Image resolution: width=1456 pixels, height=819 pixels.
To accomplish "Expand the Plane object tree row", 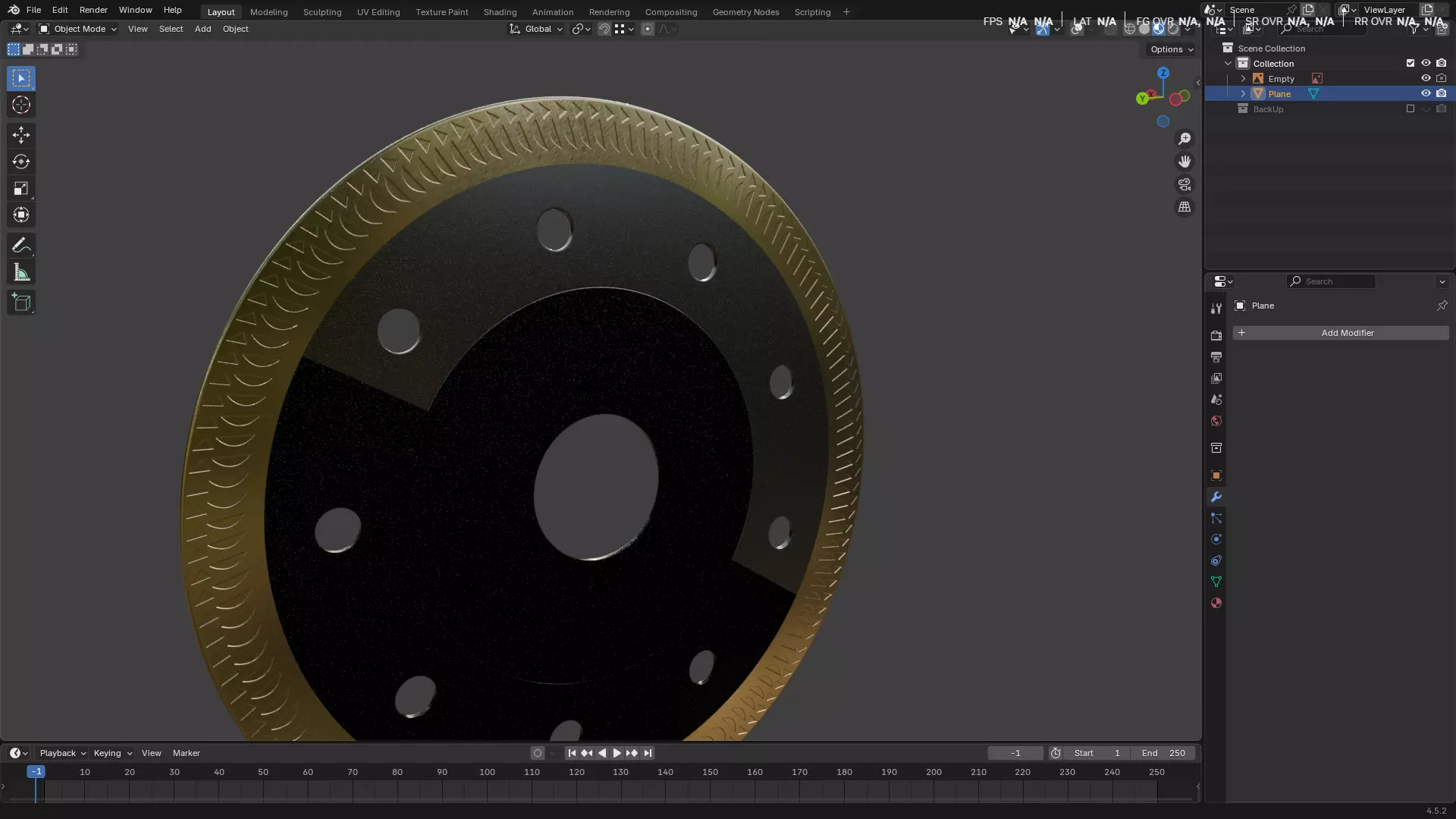I will point(1244,93).
